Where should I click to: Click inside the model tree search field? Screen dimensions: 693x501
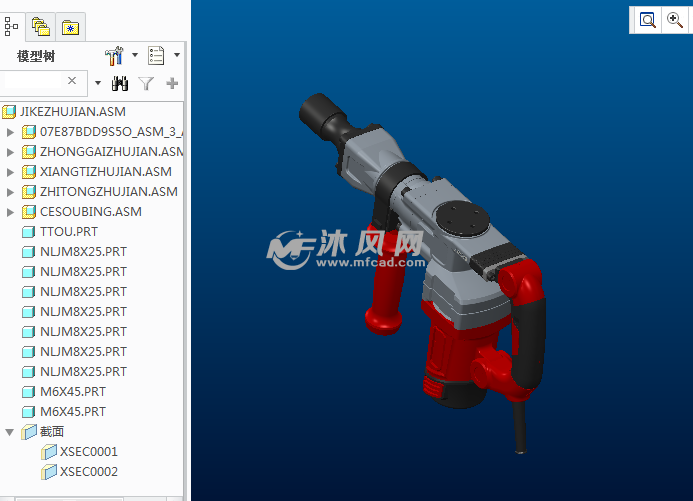33,81
